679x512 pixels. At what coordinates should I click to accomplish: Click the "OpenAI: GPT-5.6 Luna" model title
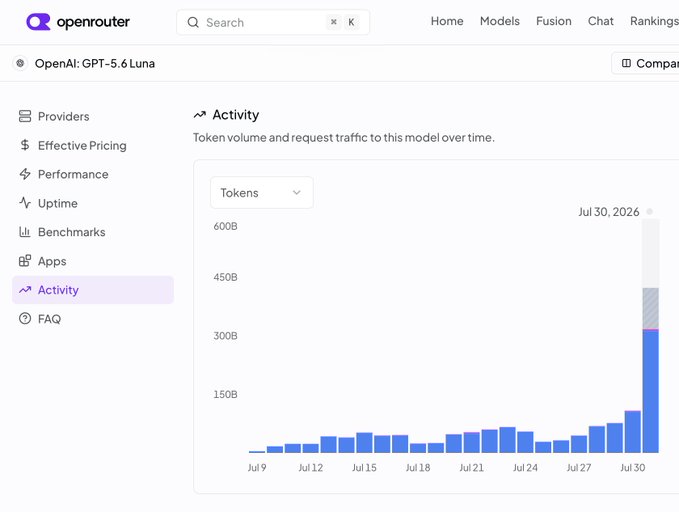tap(95, 63)
